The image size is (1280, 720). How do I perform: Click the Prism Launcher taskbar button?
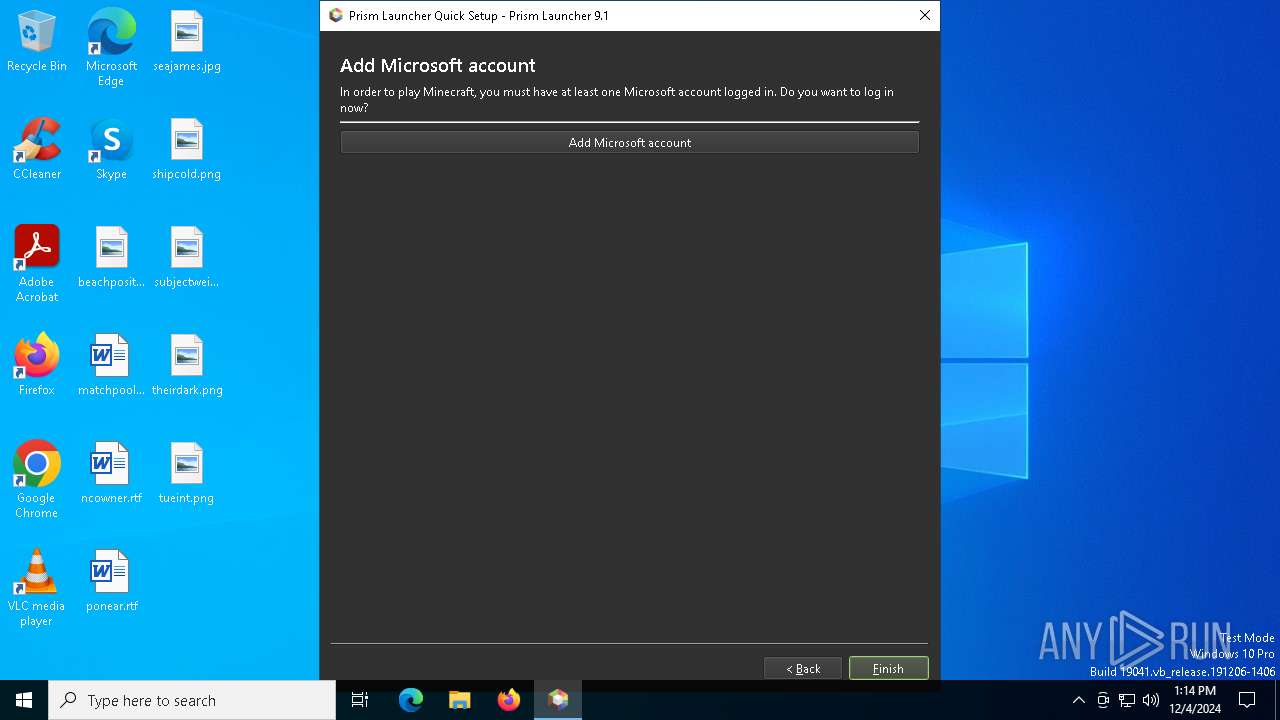(558, 700)
